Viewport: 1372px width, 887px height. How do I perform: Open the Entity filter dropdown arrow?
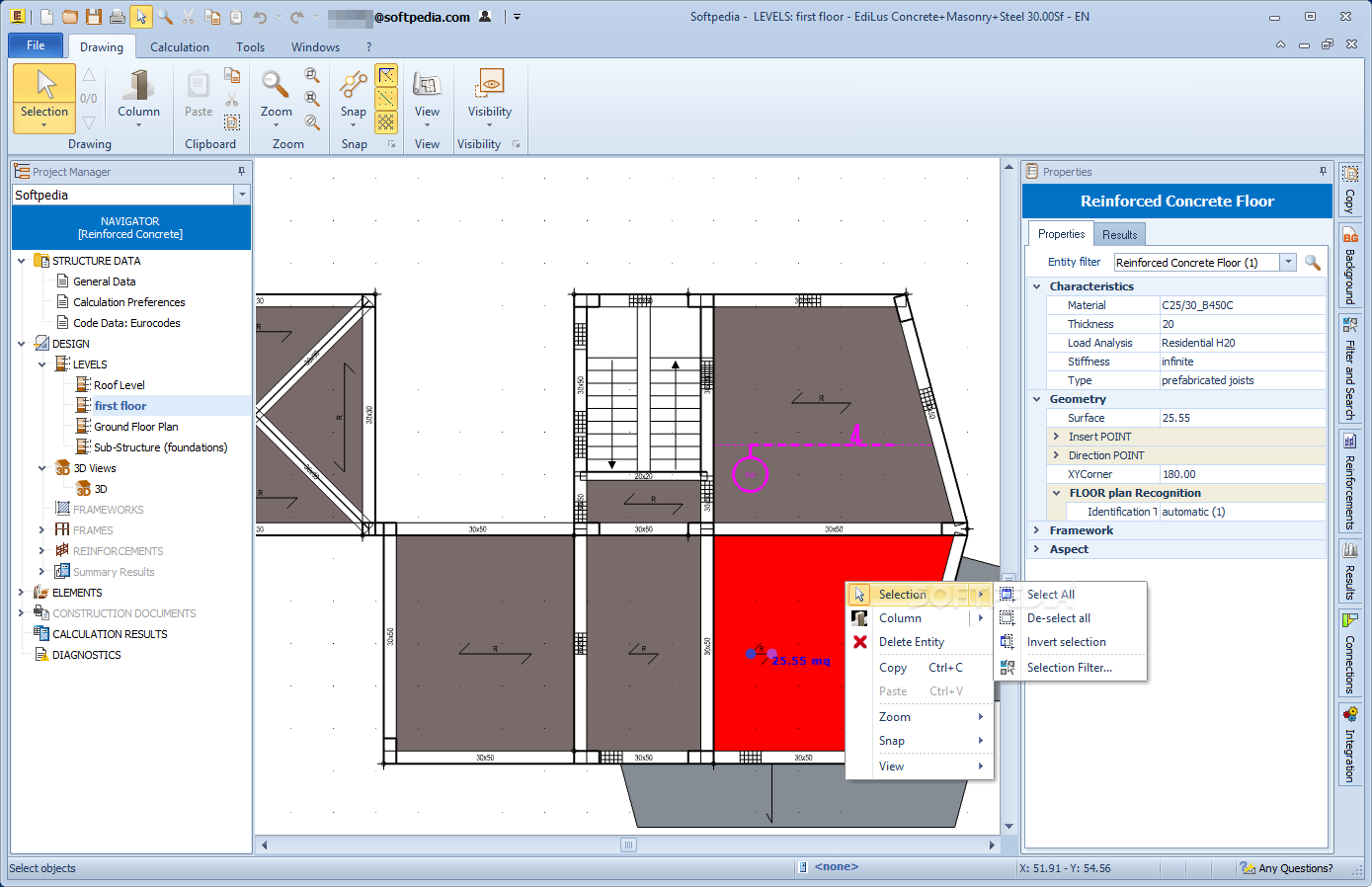1288,262
